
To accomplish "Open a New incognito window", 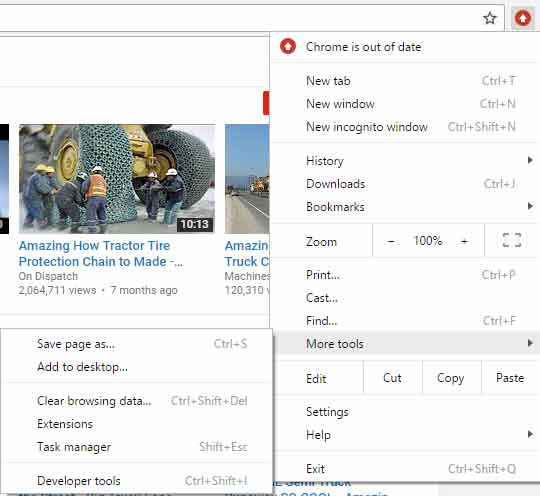I will [404, 127].
